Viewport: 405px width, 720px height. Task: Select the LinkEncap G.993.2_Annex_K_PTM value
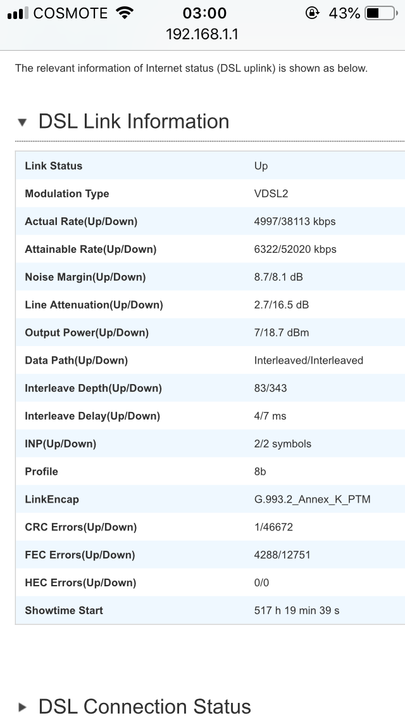point(312,499)
